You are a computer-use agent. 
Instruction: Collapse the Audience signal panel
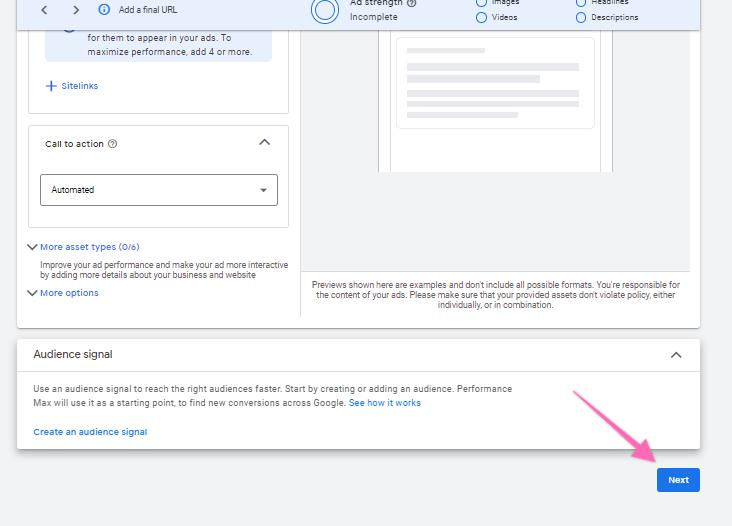tap(676, 355)
